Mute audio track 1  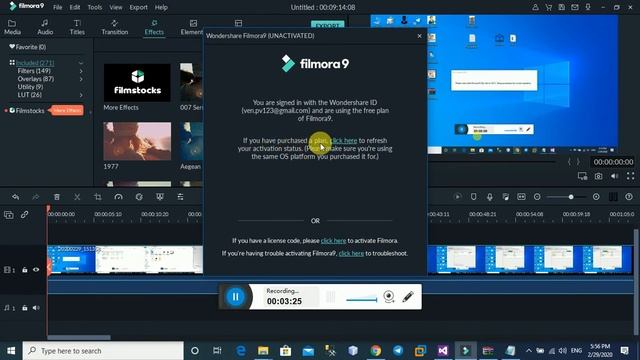pyautogui.click(x=36, y=308)
